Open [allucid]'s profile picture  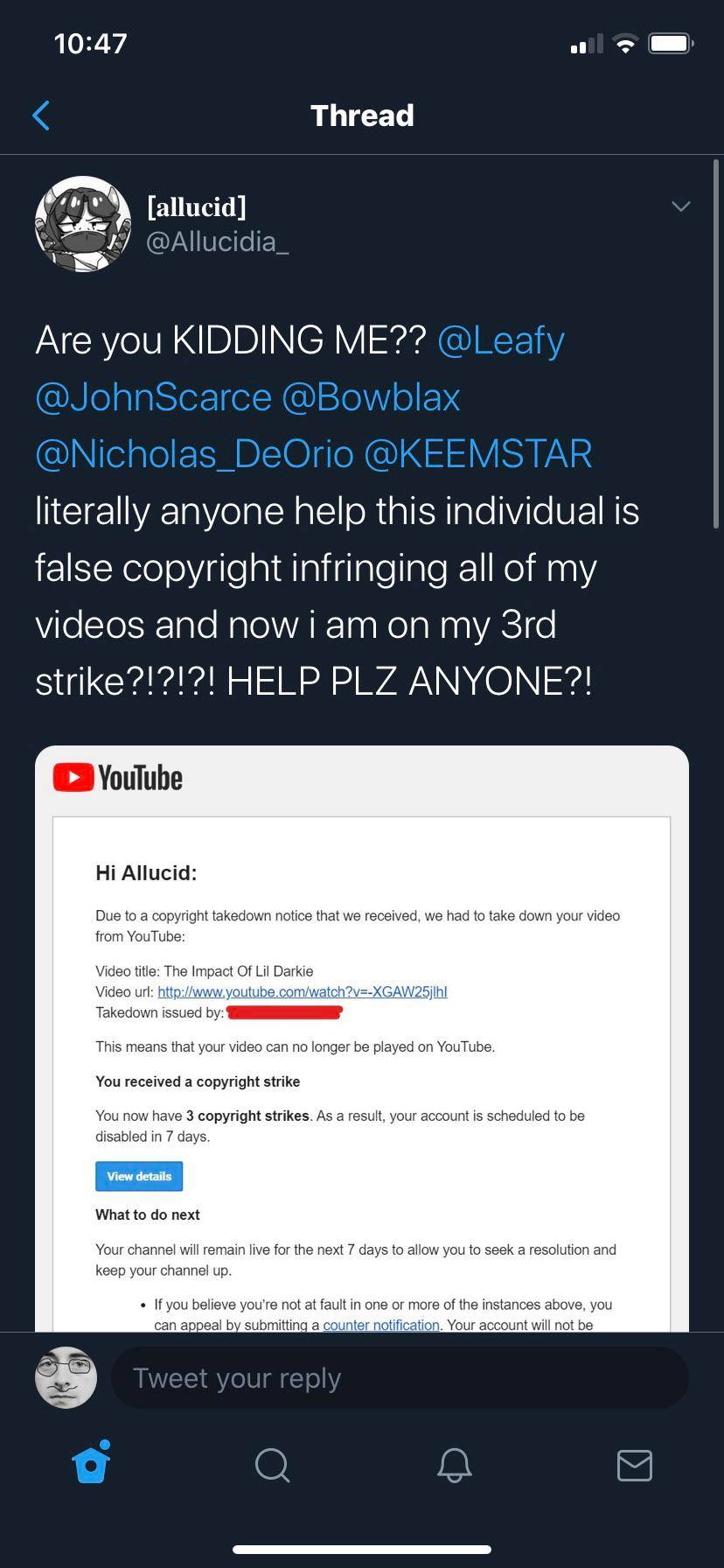(x=82, y=223)
